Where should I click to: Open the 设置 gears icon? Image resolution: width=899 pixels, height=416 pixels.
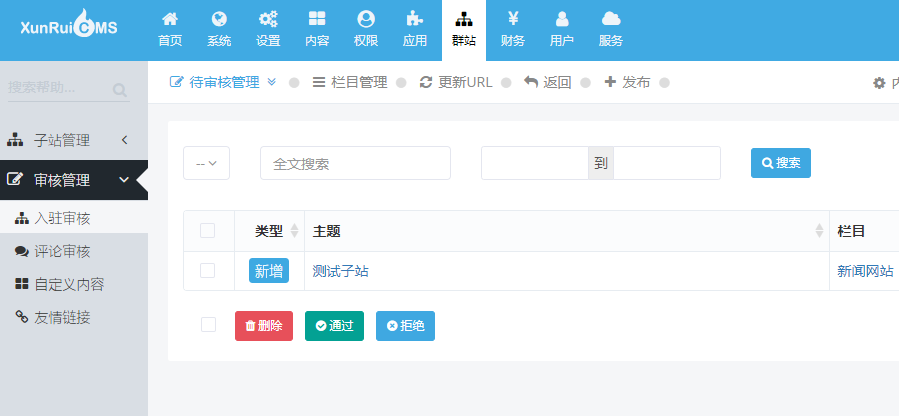pos(268,19)
